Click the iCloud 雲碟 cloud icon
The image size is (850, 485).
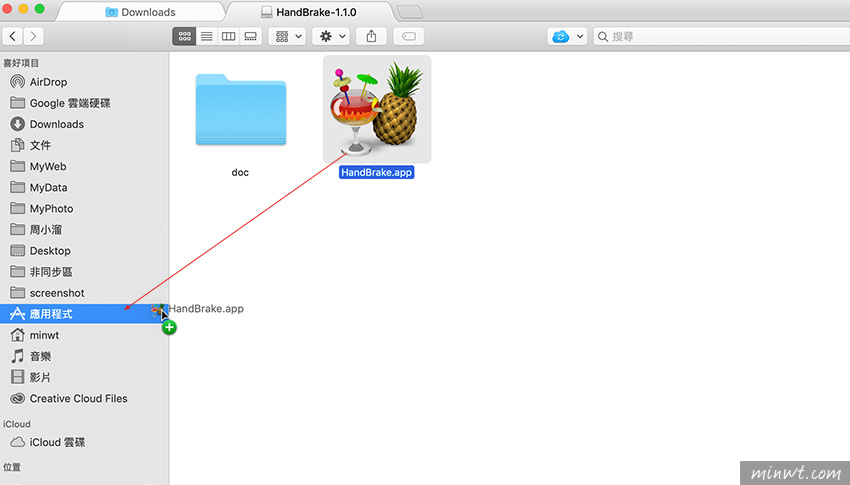coord(17,443)
